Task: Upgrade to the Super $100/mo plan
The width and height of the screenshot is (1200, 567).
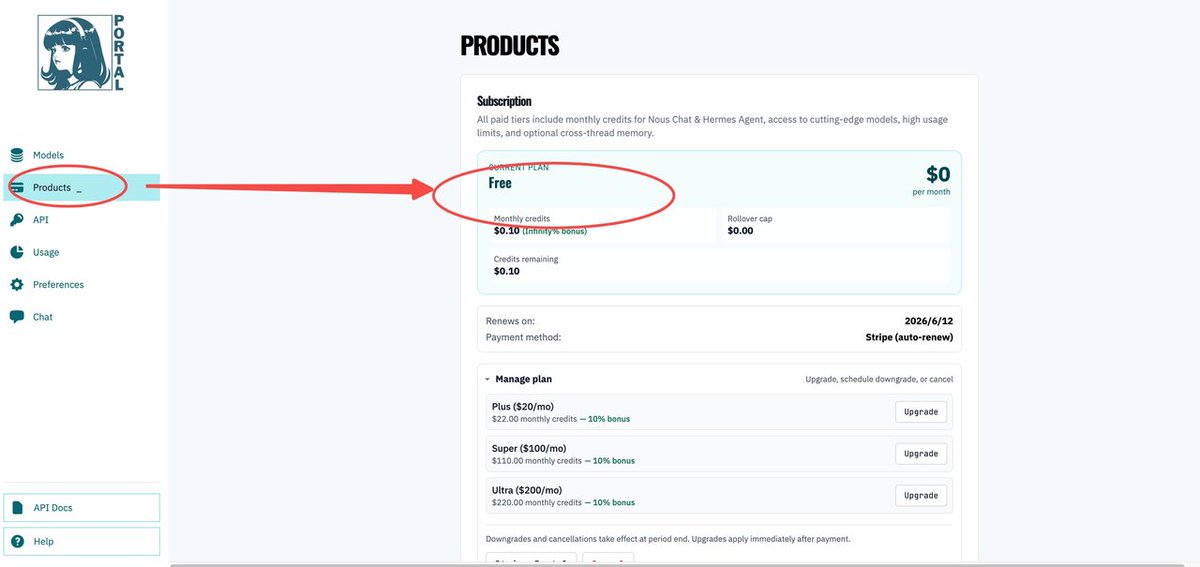Action: 920,453
